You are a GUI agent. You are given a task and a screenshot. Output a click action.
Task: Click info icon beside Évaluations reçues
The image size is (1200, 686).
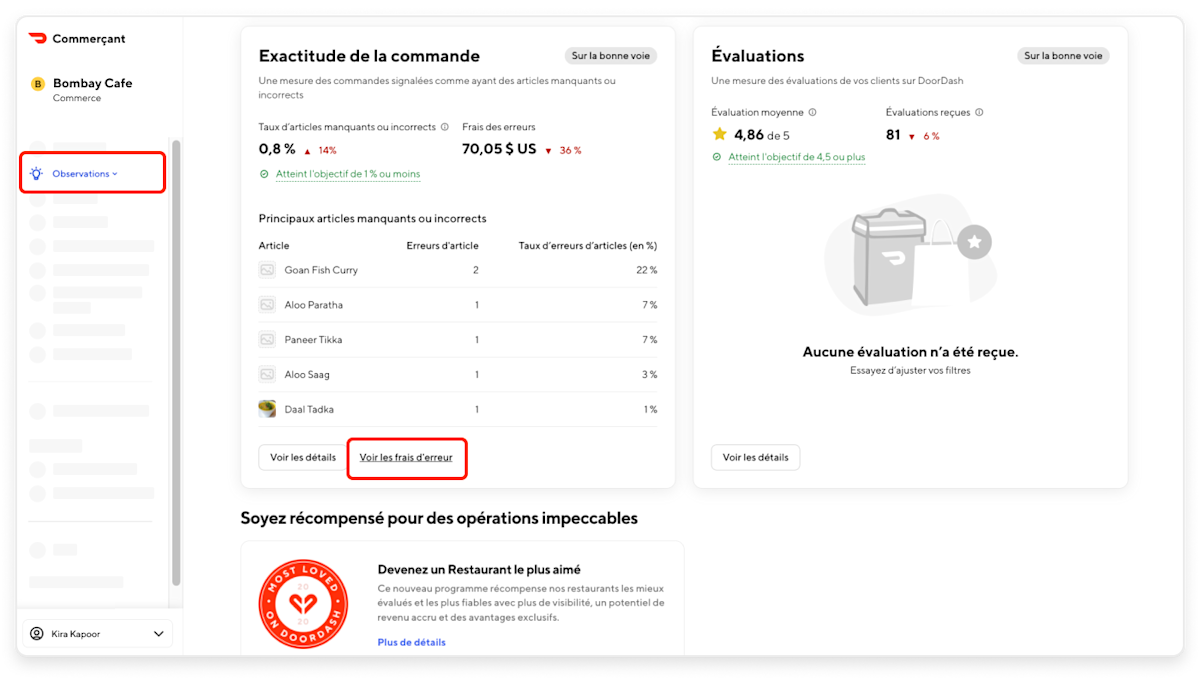tap(979, 112)
